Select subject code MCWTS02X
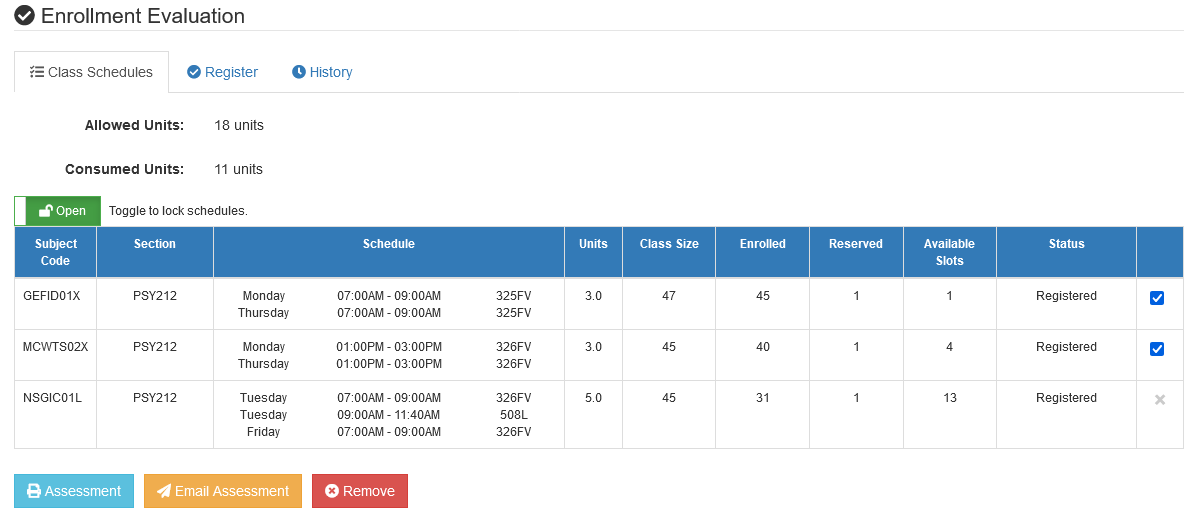The height and width of the screenshot is (514, 1195). (56, 347)
